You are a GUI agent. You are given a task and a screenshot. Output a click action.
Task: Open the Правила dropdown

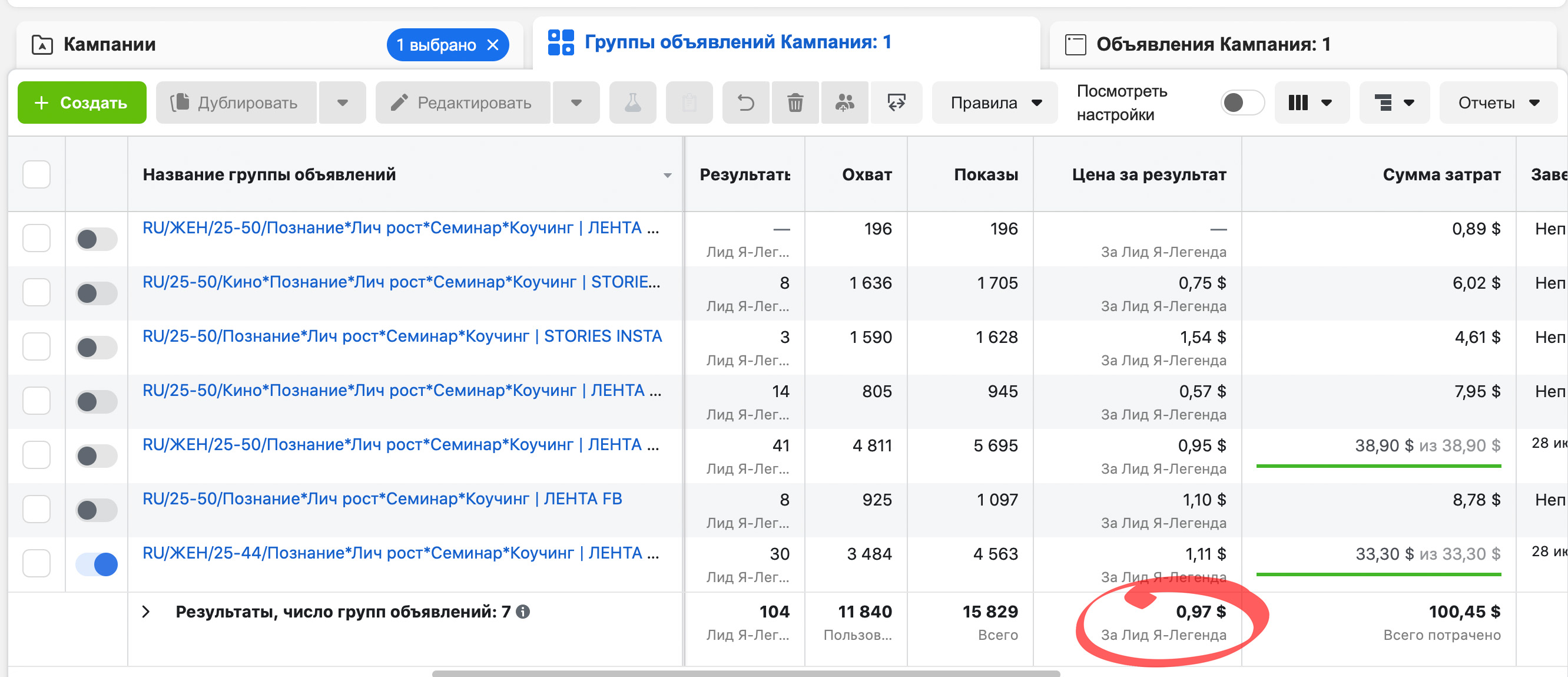(x=995, y=103)
